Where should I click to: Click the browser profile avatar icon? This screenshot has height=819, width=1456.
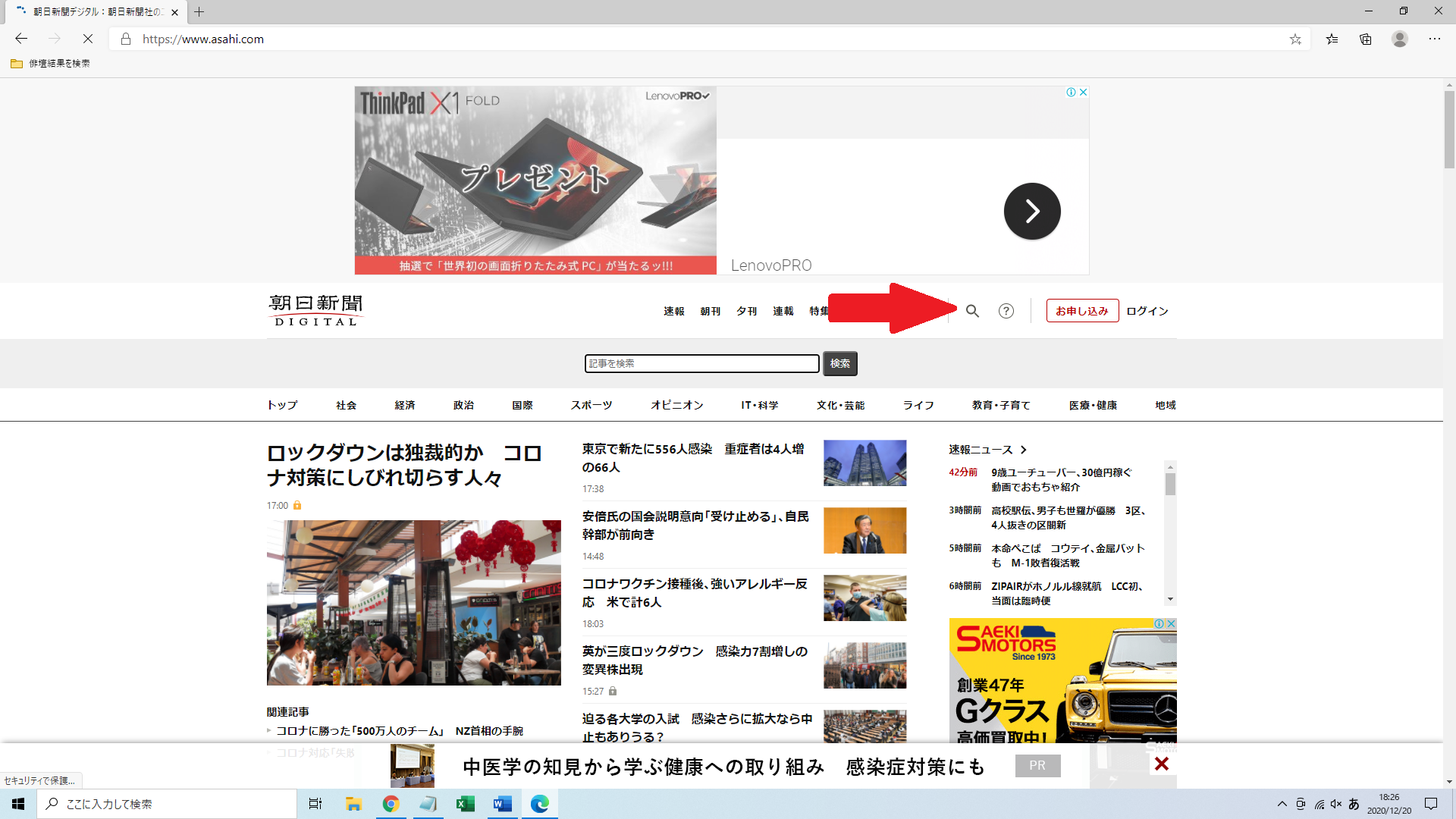[x=1400, y=39]
